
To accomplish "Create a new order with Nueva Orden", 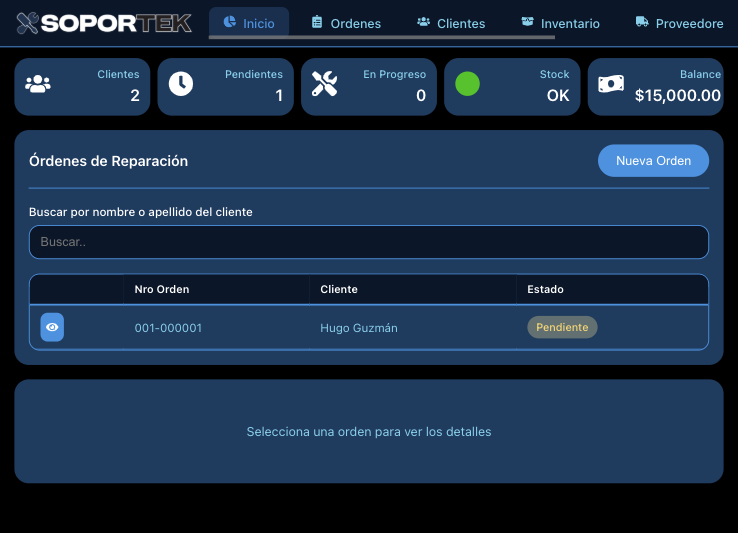I will pyautogui.click(x=653, y=161).
